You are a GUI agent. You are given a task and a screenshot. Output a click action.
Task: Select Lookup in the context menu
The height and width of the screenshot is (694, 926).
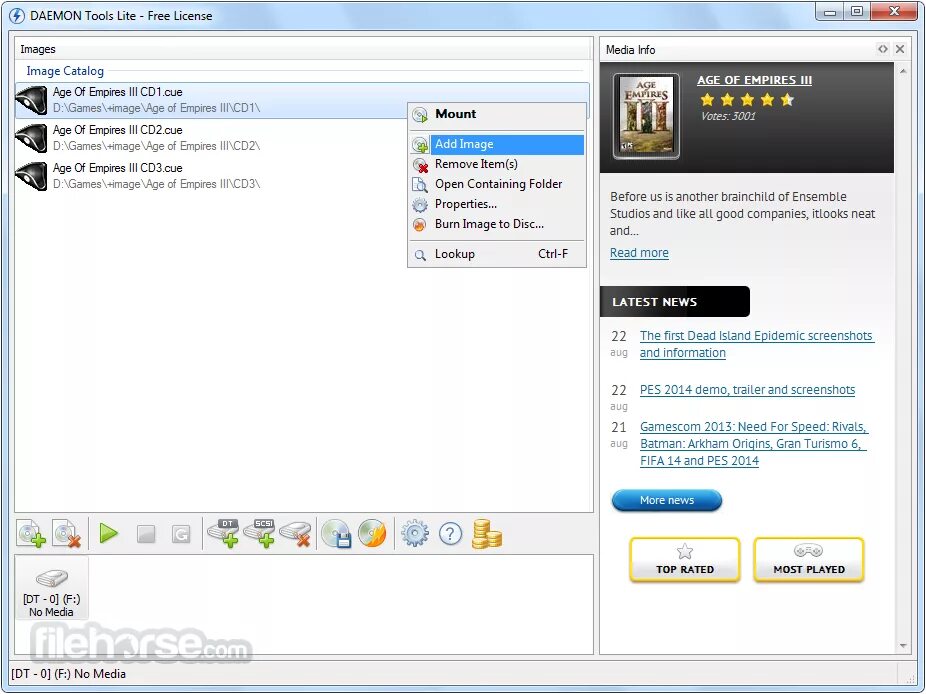[x=497, y=255]
